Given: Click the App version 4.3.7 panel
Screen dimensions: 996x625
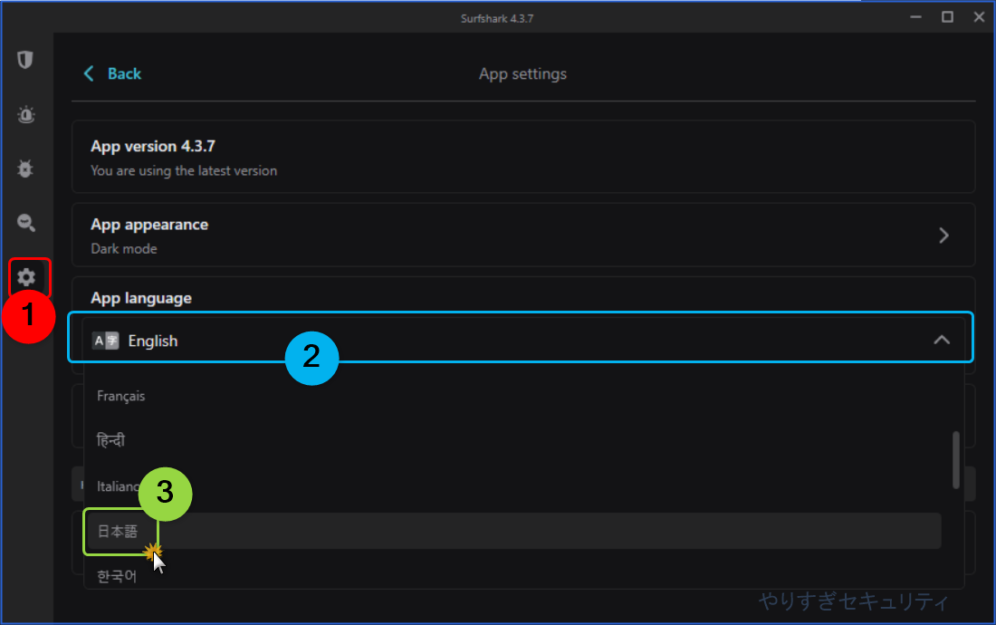Looking at the screenshot, I should tap(523, 156).
